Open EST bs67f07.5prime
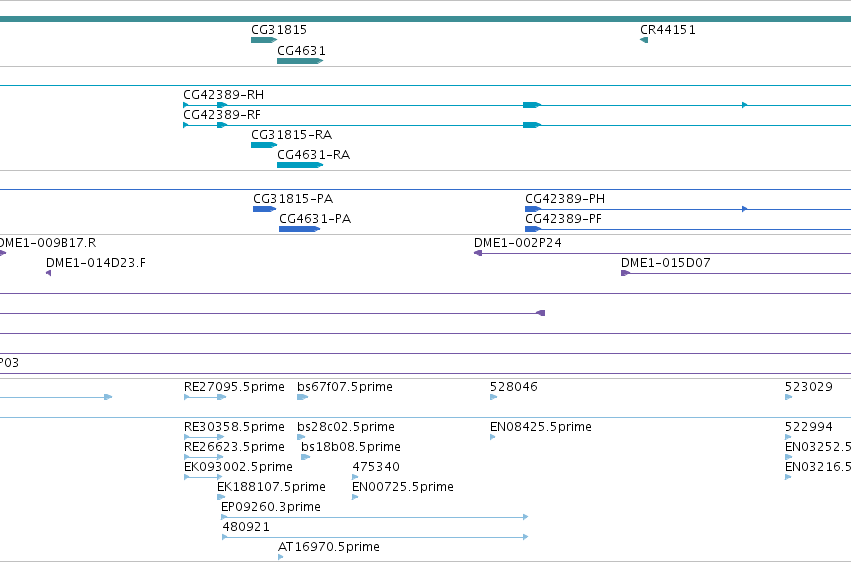851x562 pixels. click(x=345, y=387)
